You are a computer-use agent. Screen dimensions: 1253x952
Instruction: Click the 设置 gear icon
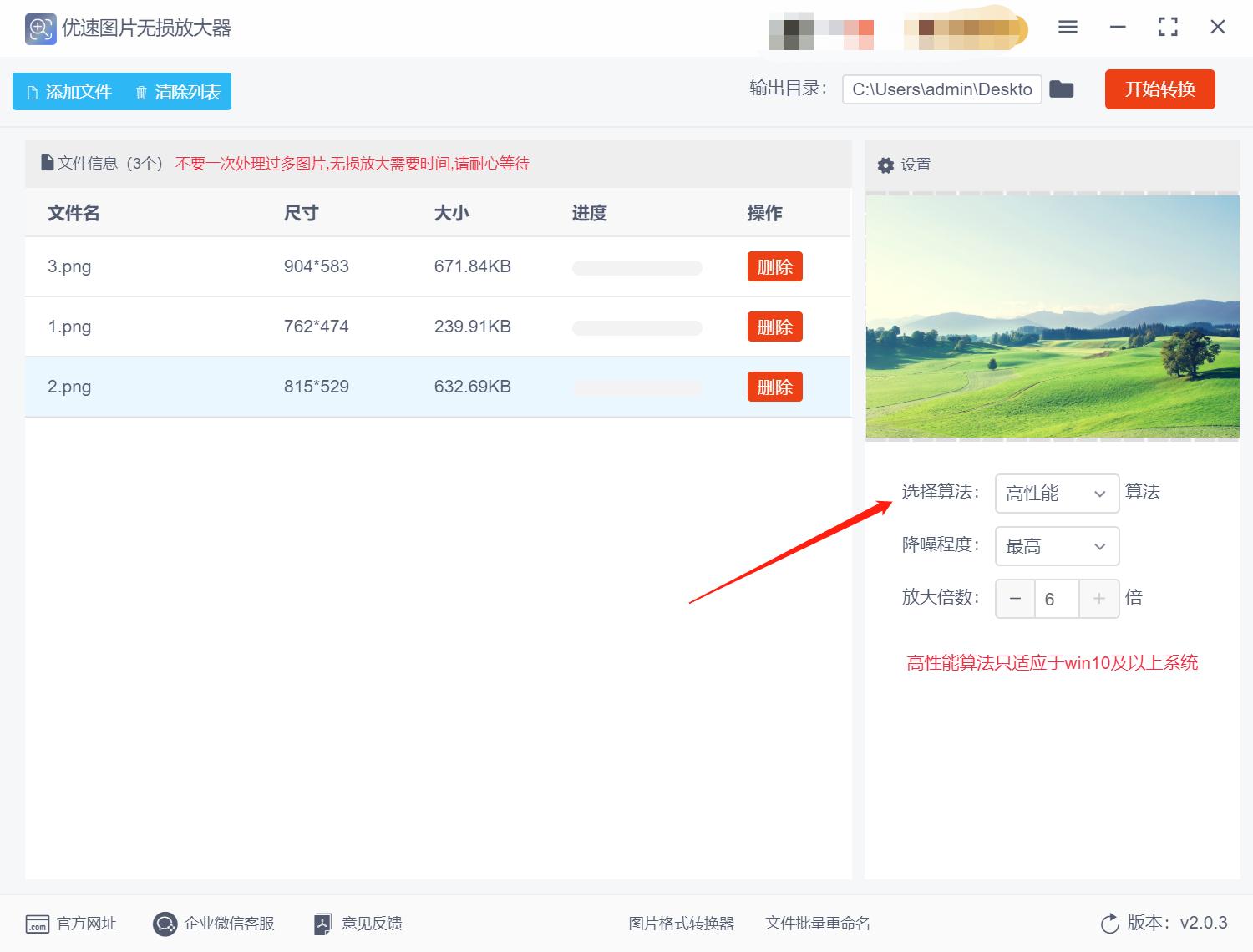885,165
